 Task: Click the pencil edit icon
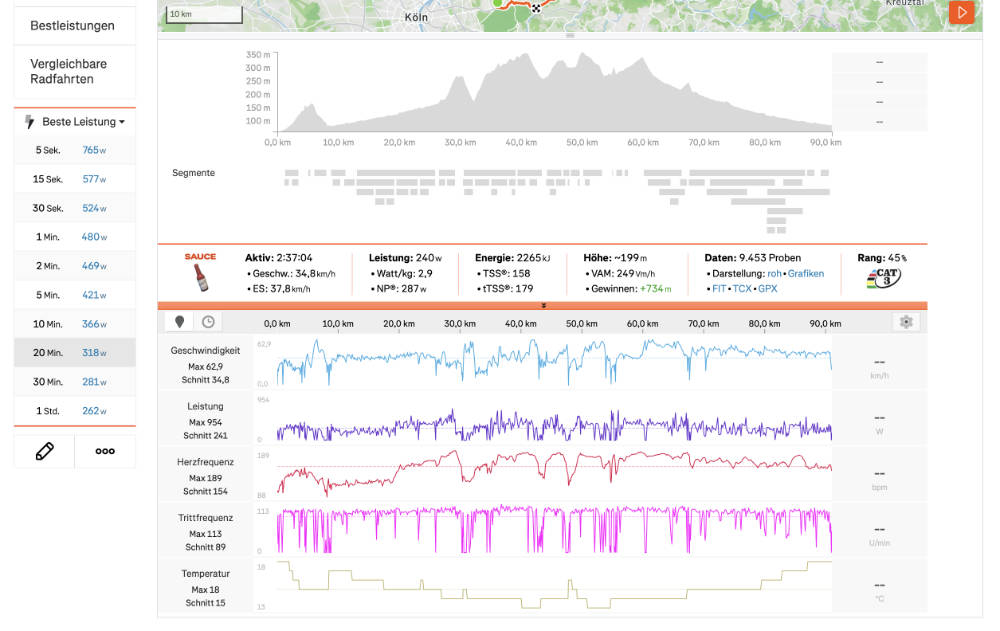44,451
